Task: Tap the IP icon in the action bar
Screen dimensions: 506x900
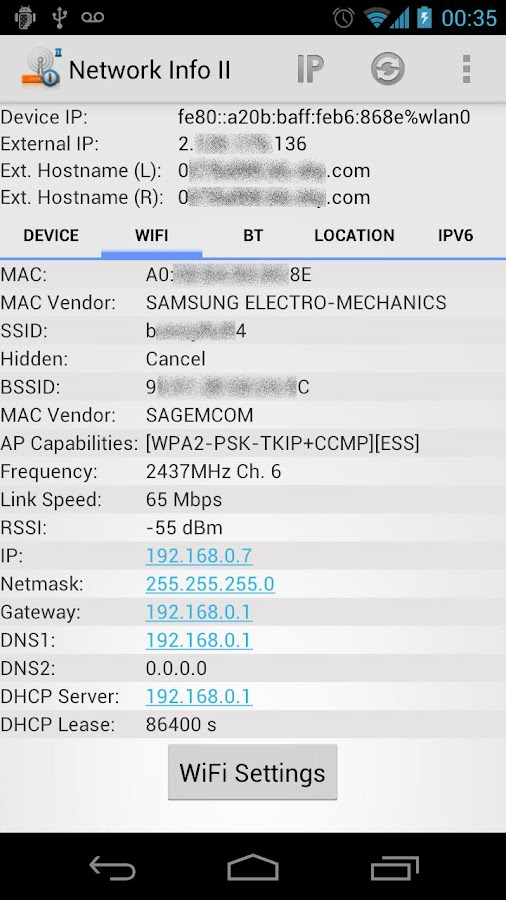Action: click(x=310, y=69)
